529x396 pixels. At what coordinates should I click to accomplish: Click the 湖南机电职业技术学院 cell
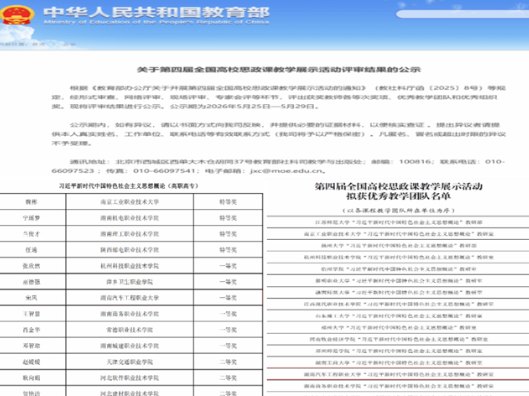[130, 218]
